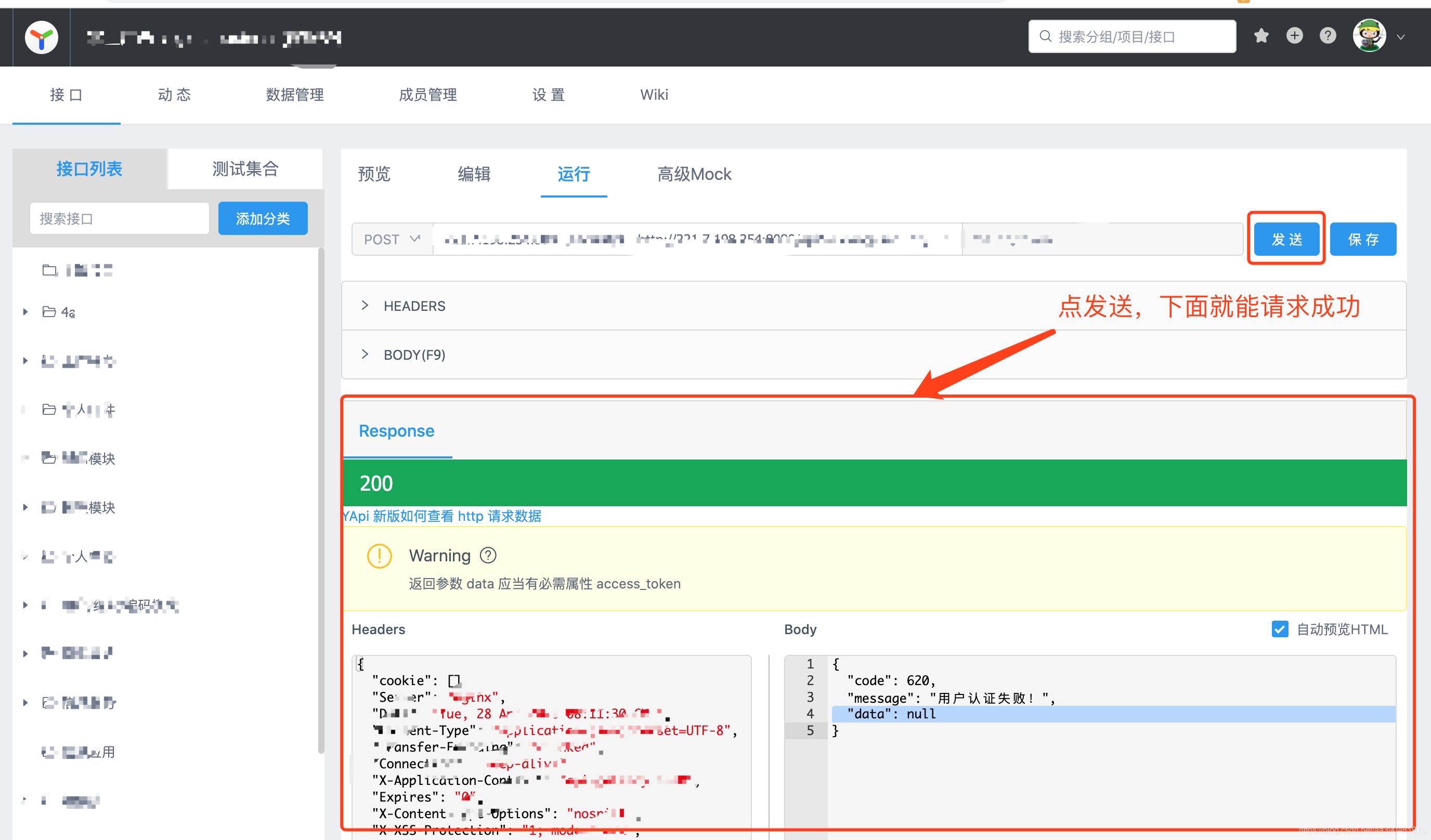Image resolution: width=1431 pixels, height=840 pixels.
Task: Open help via question mark icon
Action: pos(1327,36)
